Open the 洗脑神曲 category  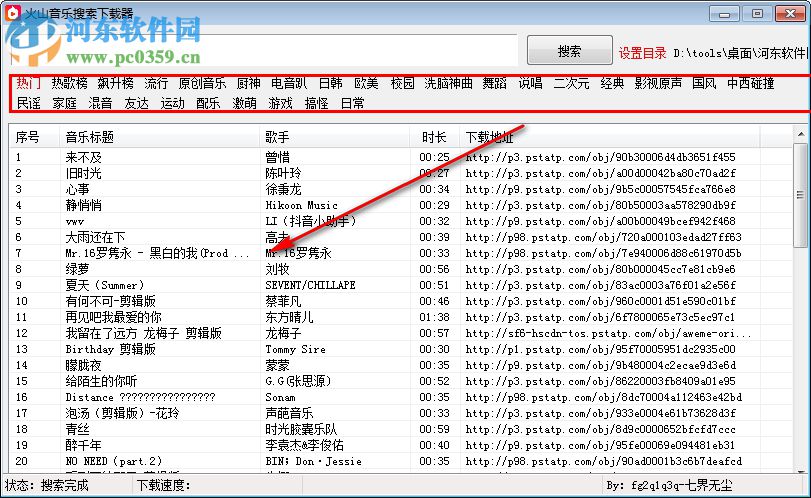tap(448, 83)
